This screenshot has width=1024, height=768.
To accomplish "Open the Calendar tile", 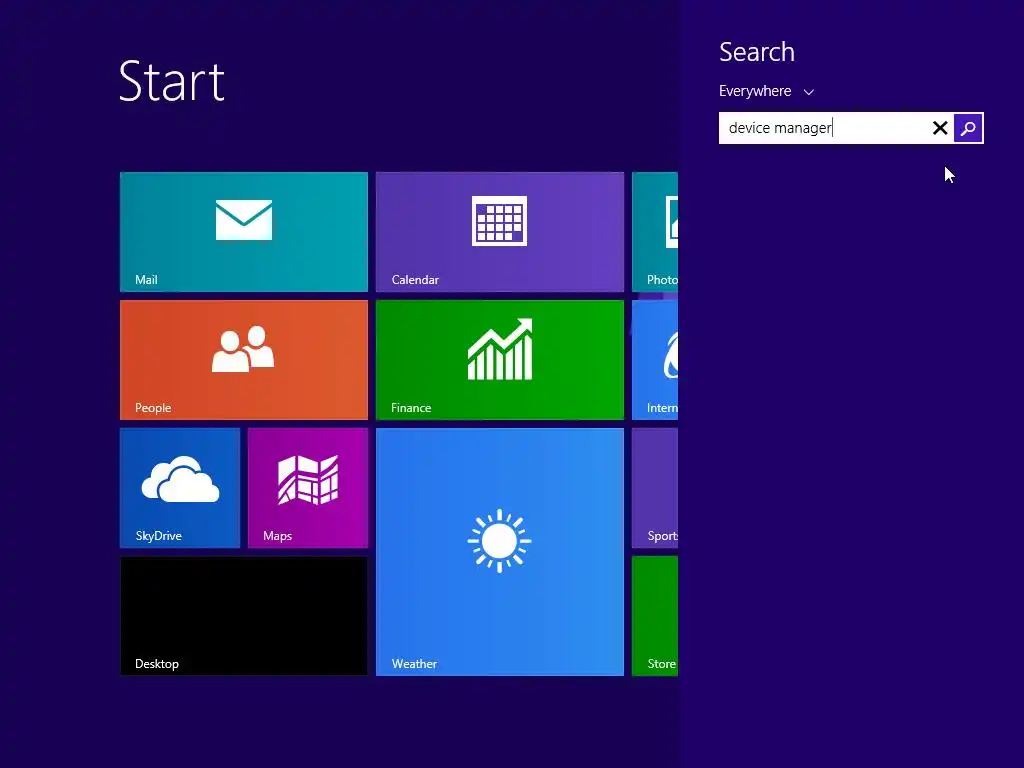I will point(500,232).
